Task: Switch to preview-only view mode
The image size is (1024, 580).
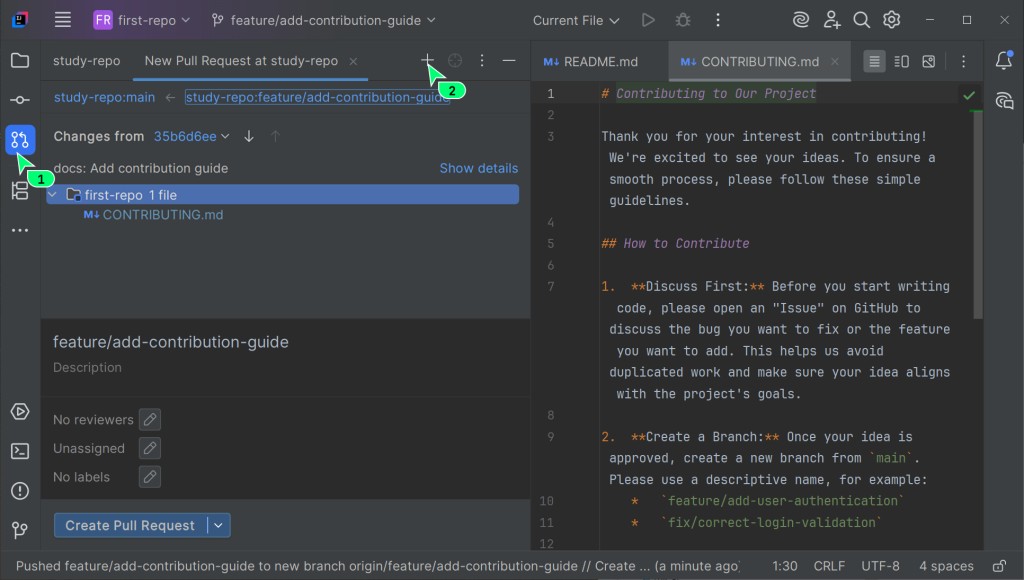Action: tap(928, 61)
